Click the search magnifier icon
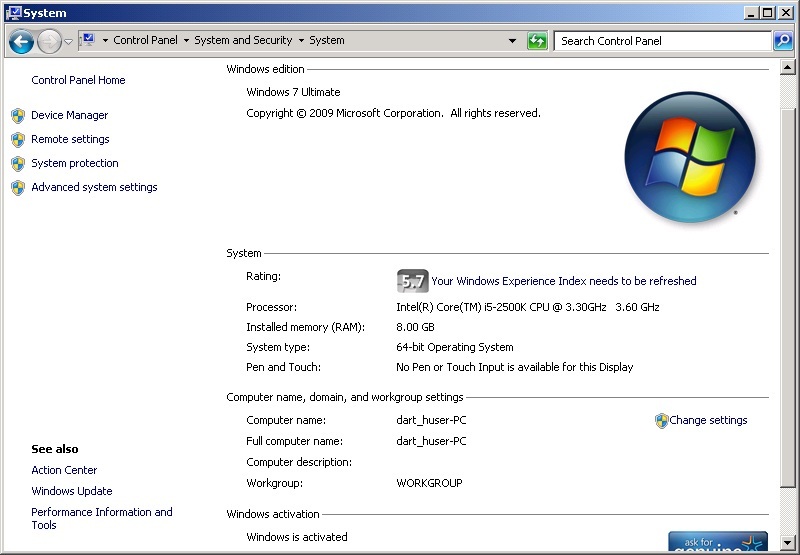Viewport: 800px width, 555px height. (x=783, y=41)
